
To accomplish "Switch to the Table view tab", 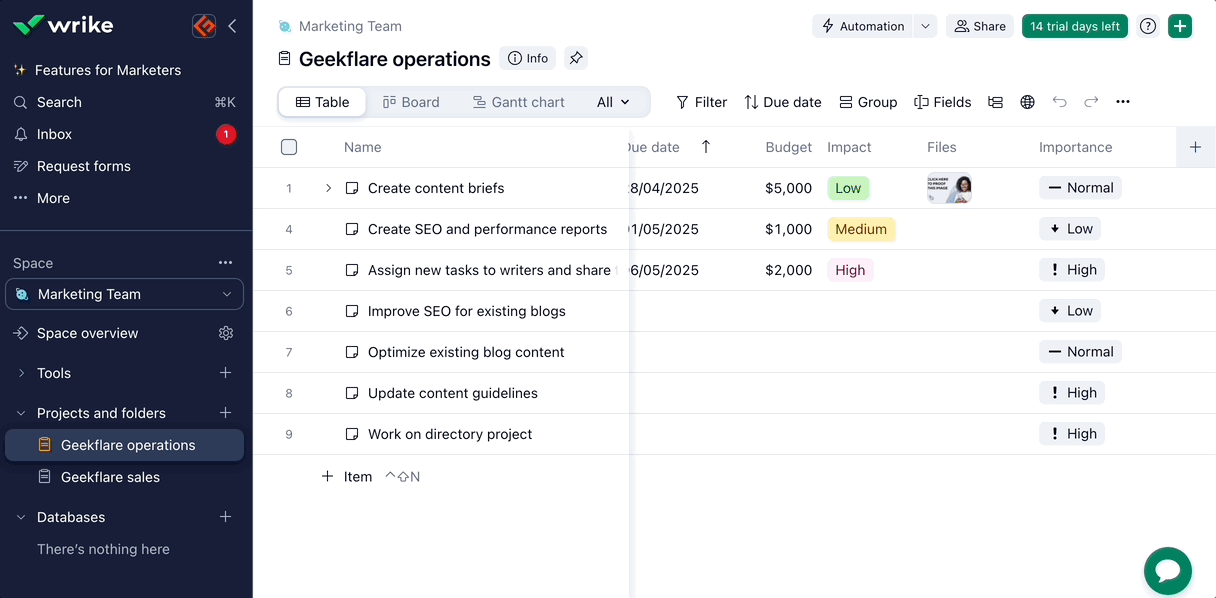I will (323, 102).
